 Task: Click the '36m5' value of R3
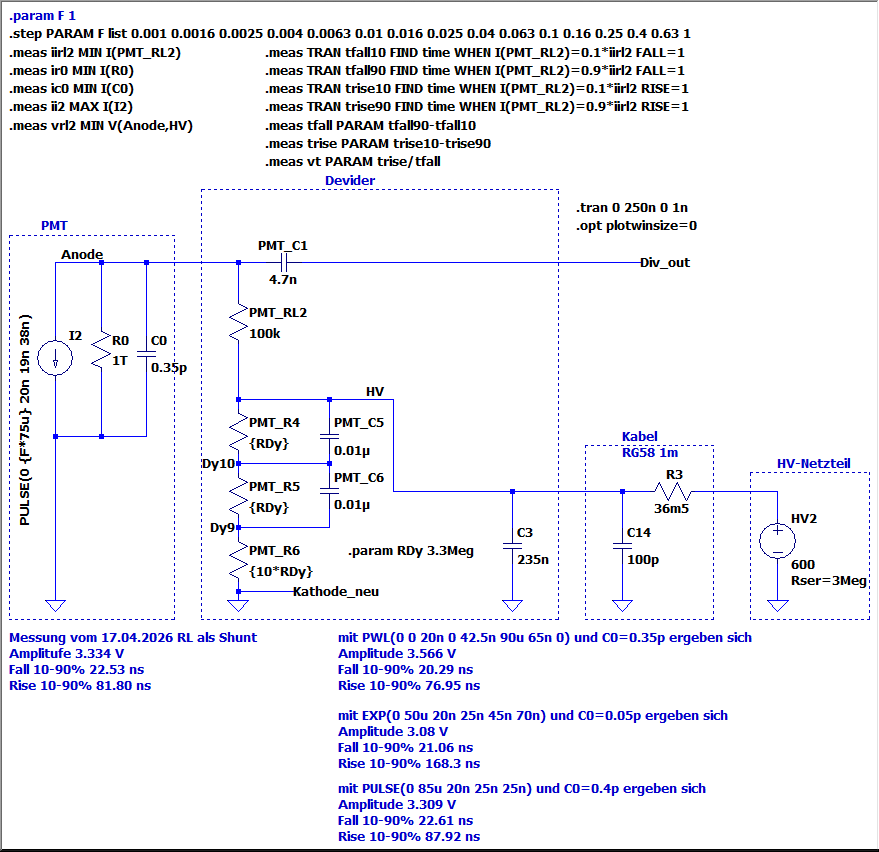(672, 508)
